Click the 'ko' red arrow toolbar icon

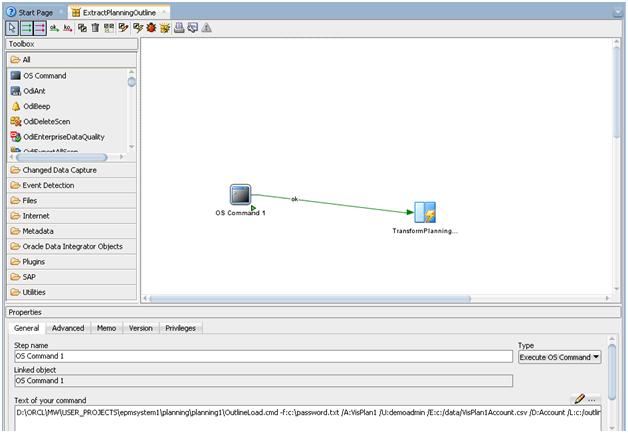pyautogui.click(x=68, y=28)
